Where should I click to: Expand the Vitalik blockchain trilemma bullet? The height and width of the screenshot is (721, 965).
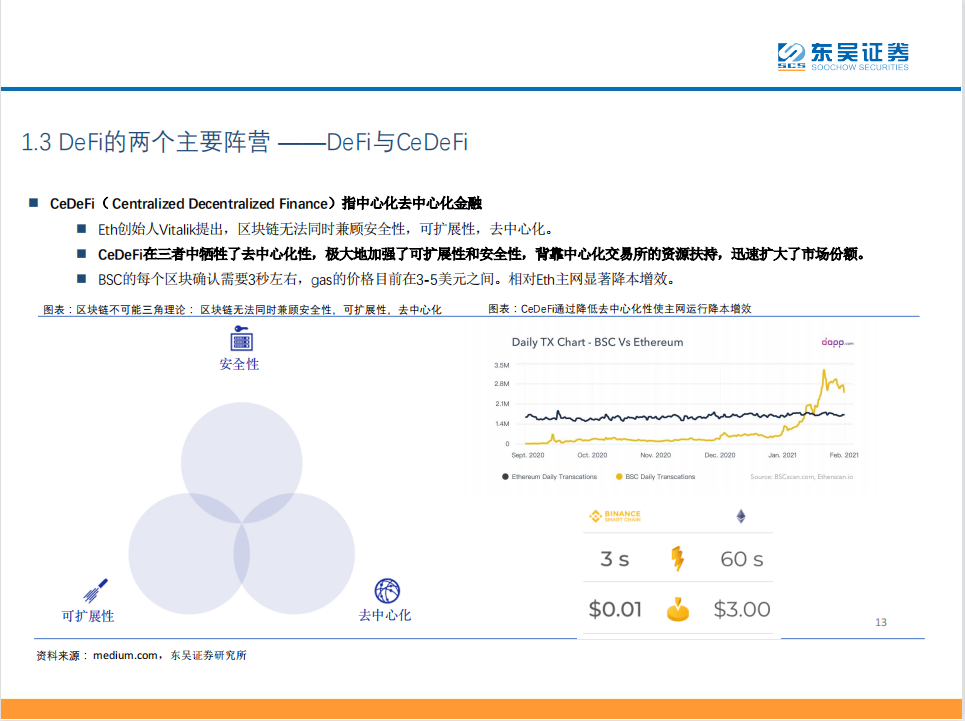click(84, 227)
